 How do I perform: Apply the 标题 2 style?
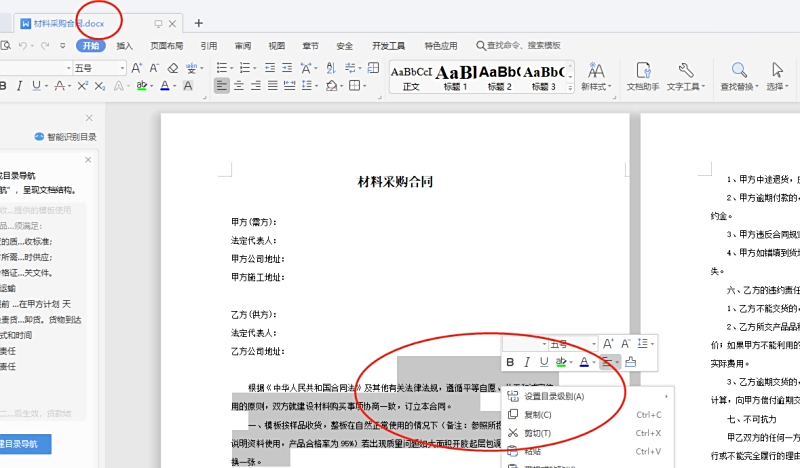tap(499, 78)
